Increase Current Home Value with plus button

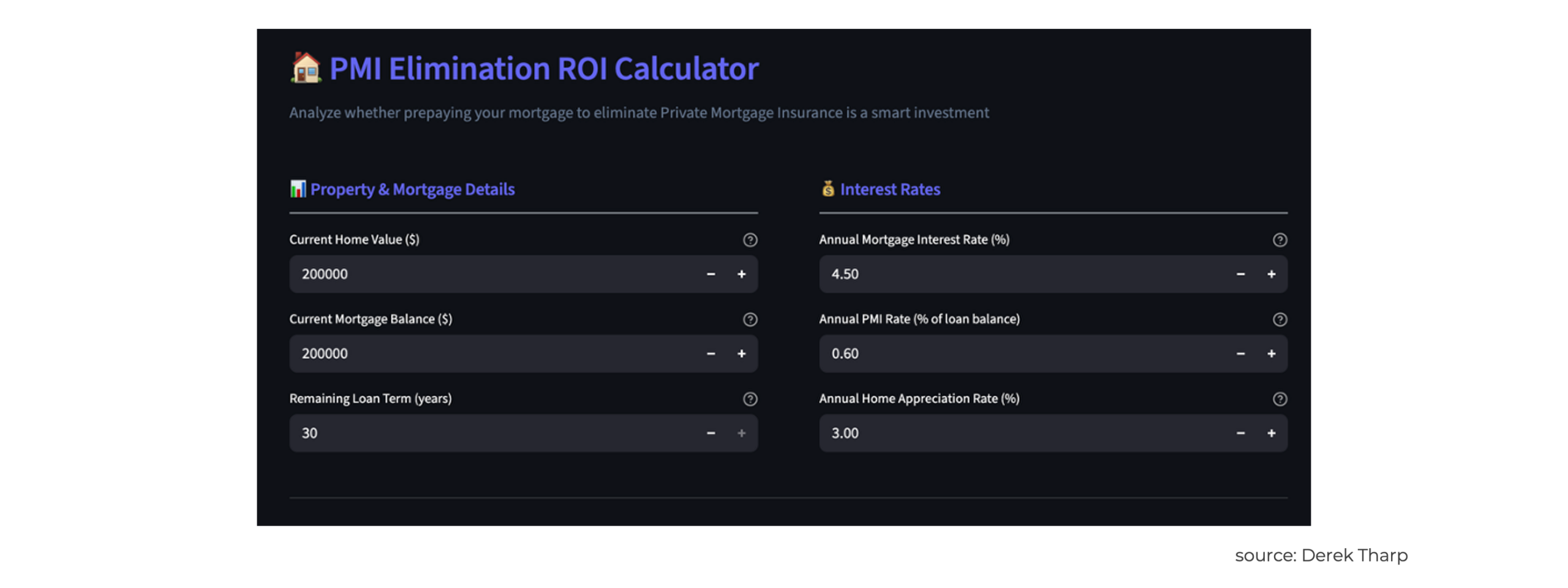click(741, 274)
